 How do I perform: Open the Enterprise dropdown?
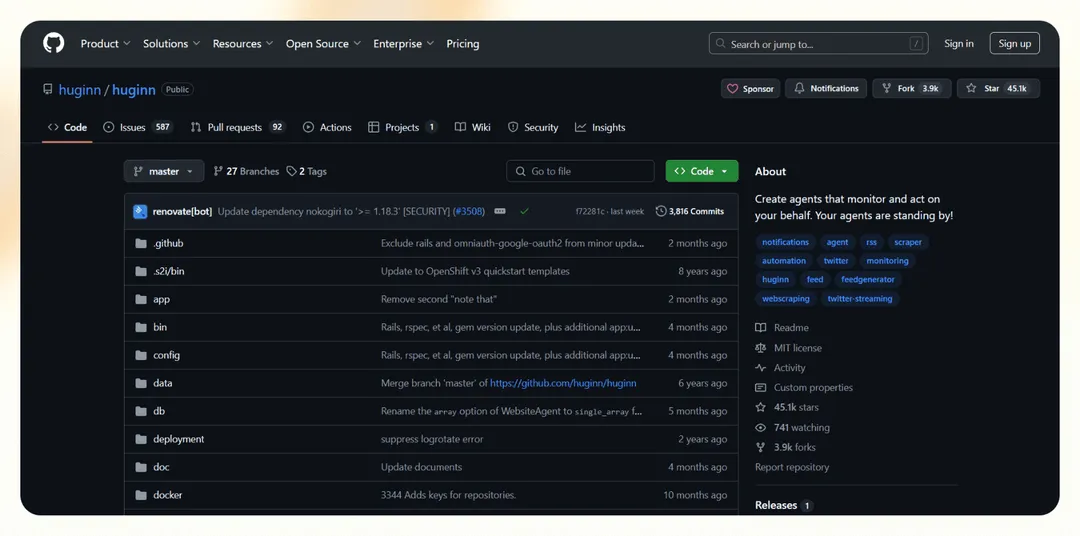coord(404,43)
